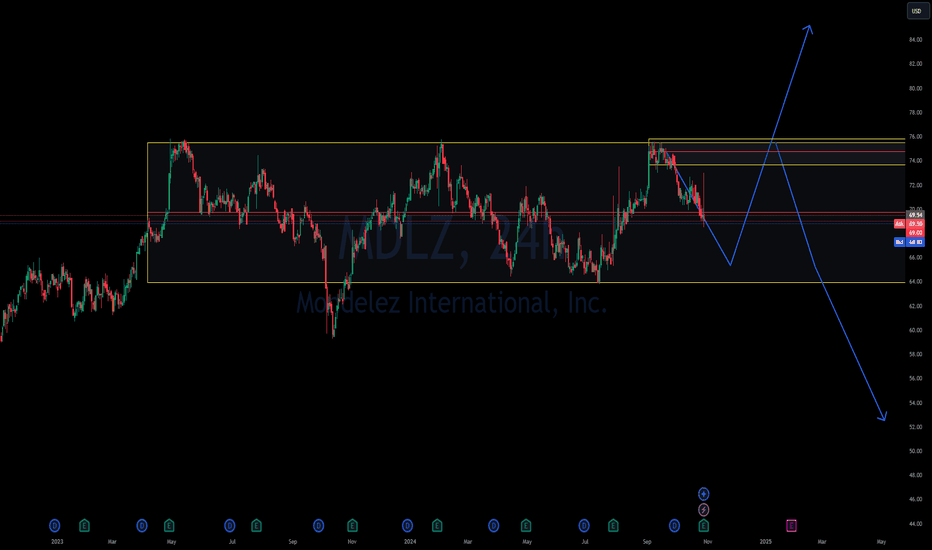Screen dimensions: 932x550
Task: Open the late July 2023 earnings marker
Action: click(256, 526)
